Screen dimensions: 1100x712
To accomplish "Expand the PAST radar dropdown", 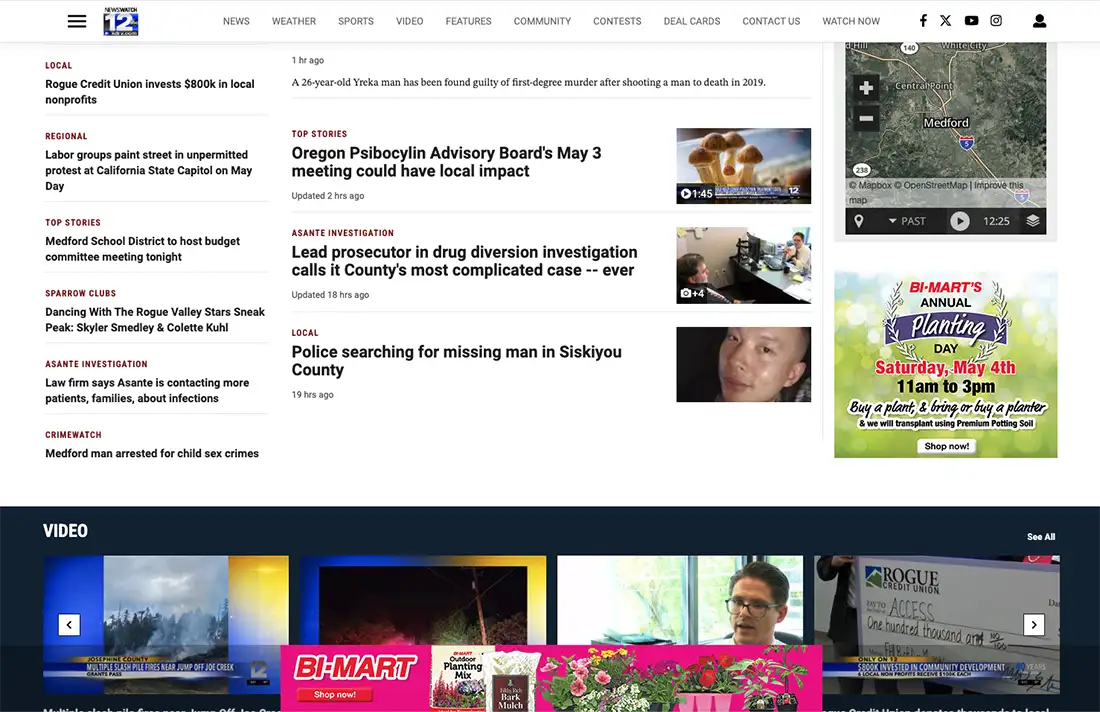I will pos(906,221).
